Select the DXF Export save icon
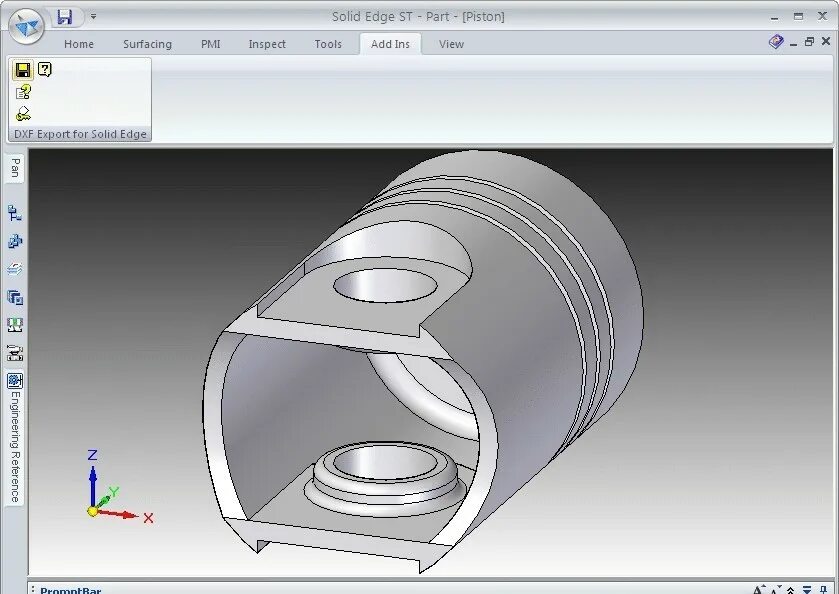 coord(21,70)
